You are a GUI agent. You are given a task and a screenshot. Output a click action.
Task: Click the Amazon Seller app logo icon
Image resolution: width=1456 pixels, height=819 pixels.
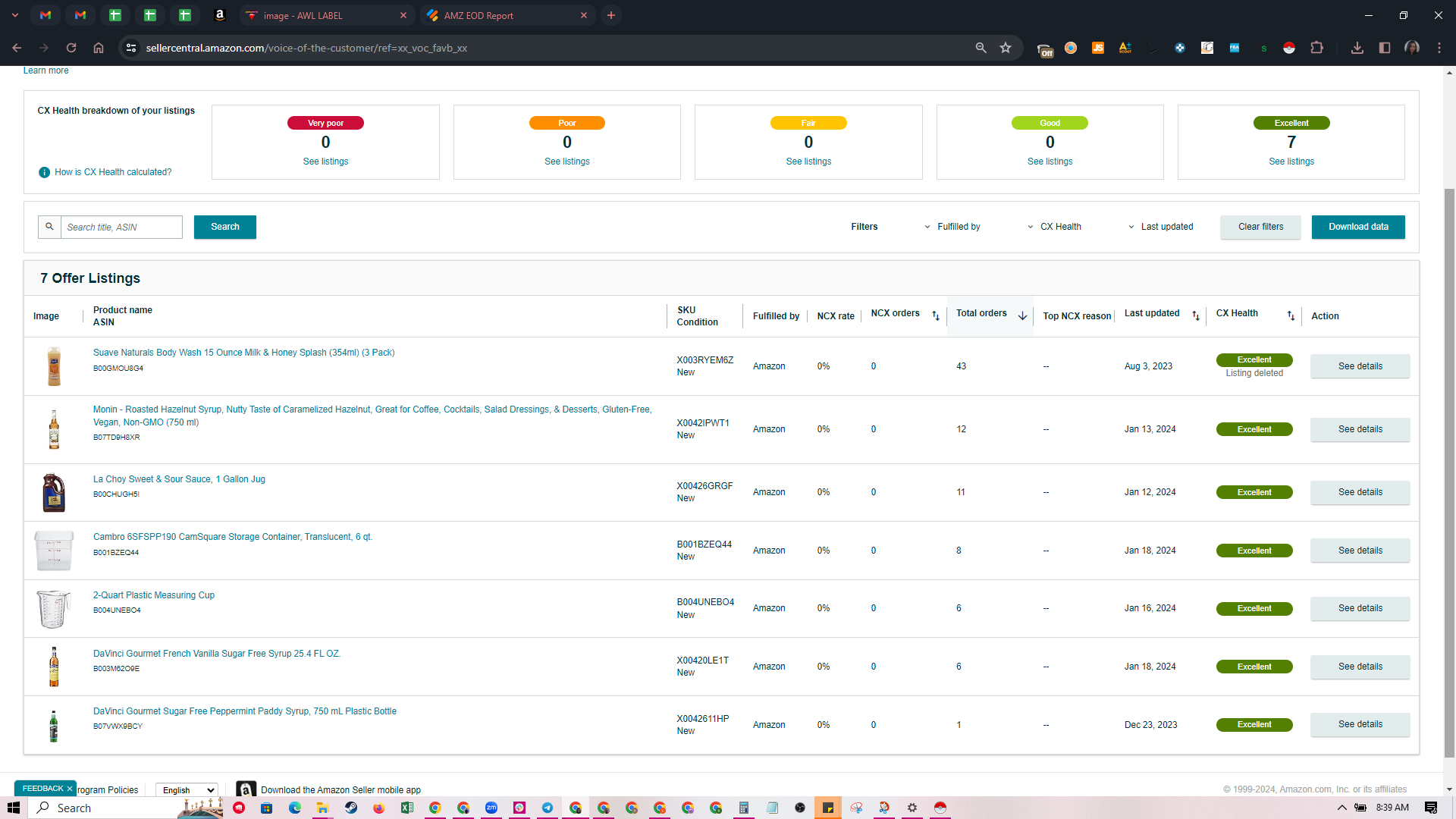click(246, 789)
